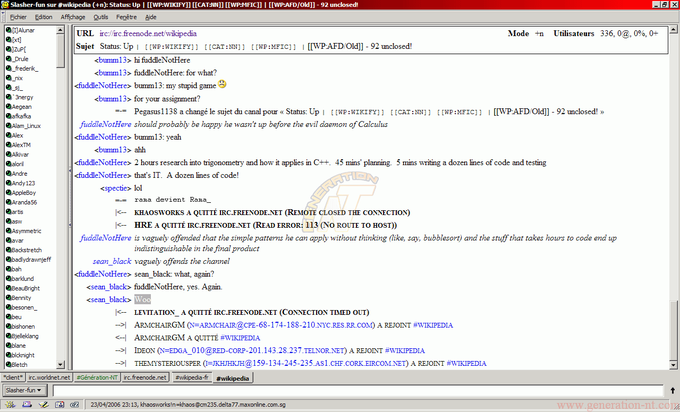
Task: Collapse the user list using the splitter grippy
Action: pos(69,197)
